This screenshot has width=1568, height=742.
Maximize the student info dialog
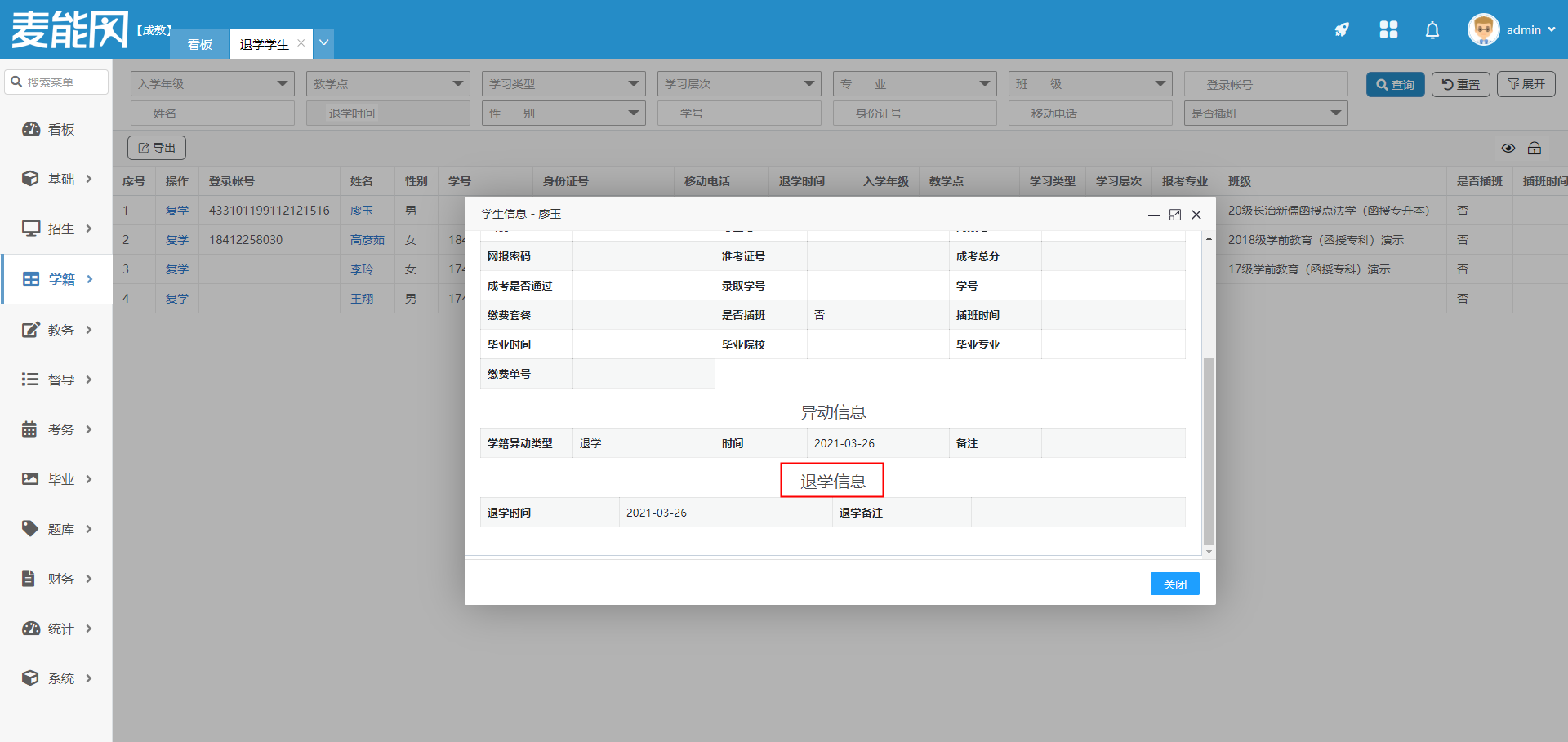(x=1174, y=215)
